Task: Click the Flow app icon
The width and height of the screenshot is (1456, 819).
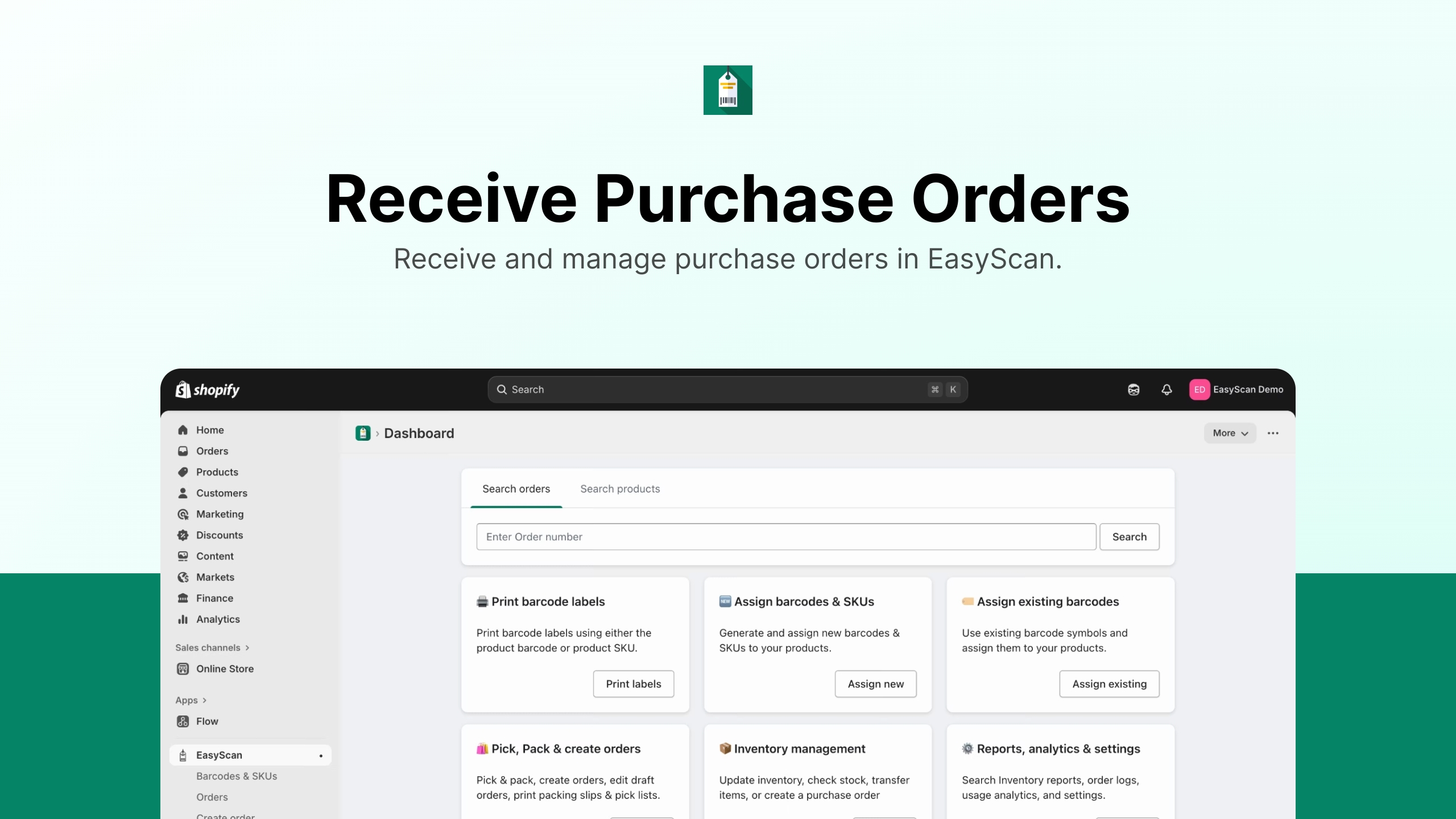Action: click(183, 721)
